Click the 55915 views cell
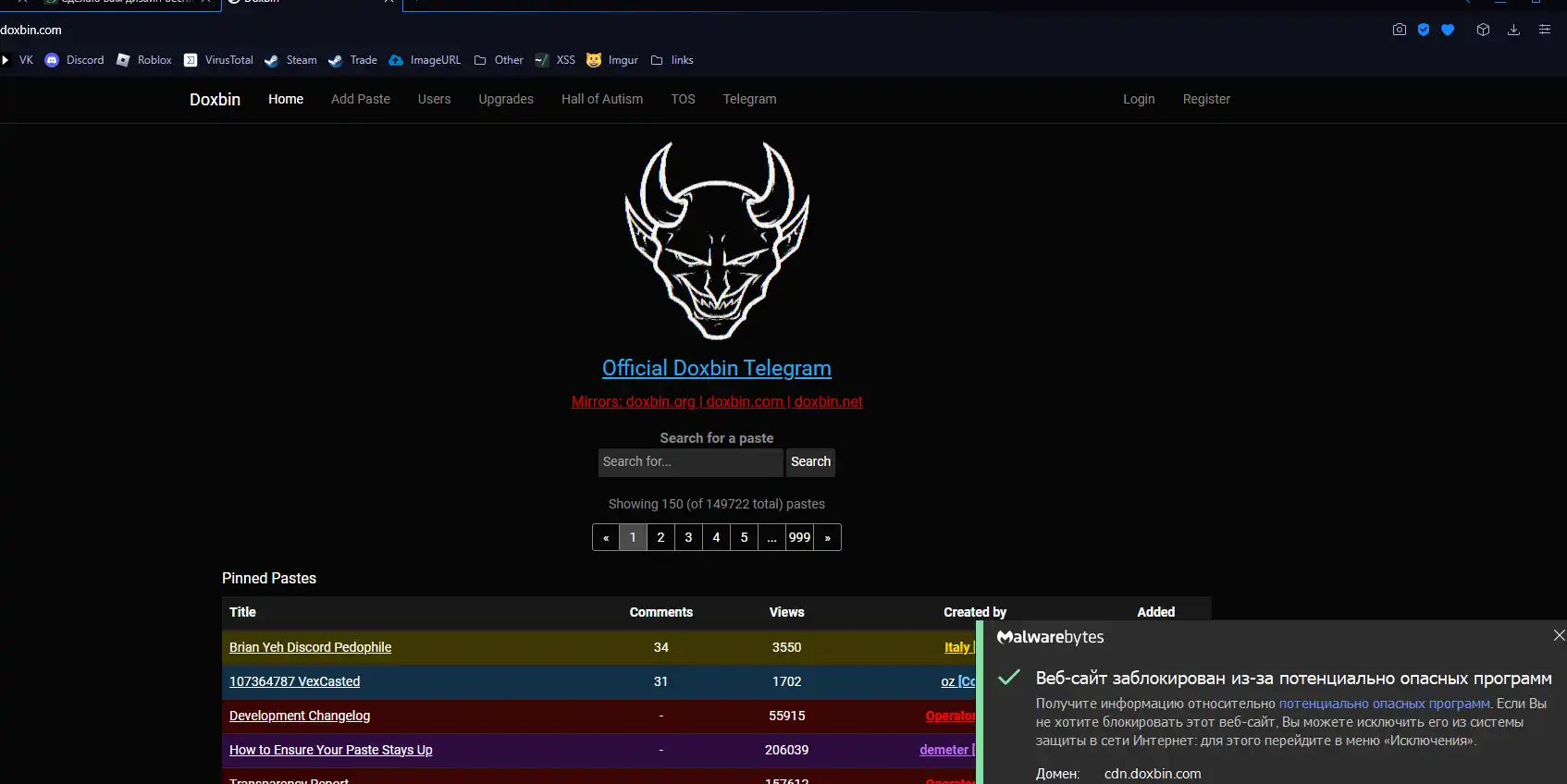The height and width of the screenshot is (784, 1567). [786, 716]
